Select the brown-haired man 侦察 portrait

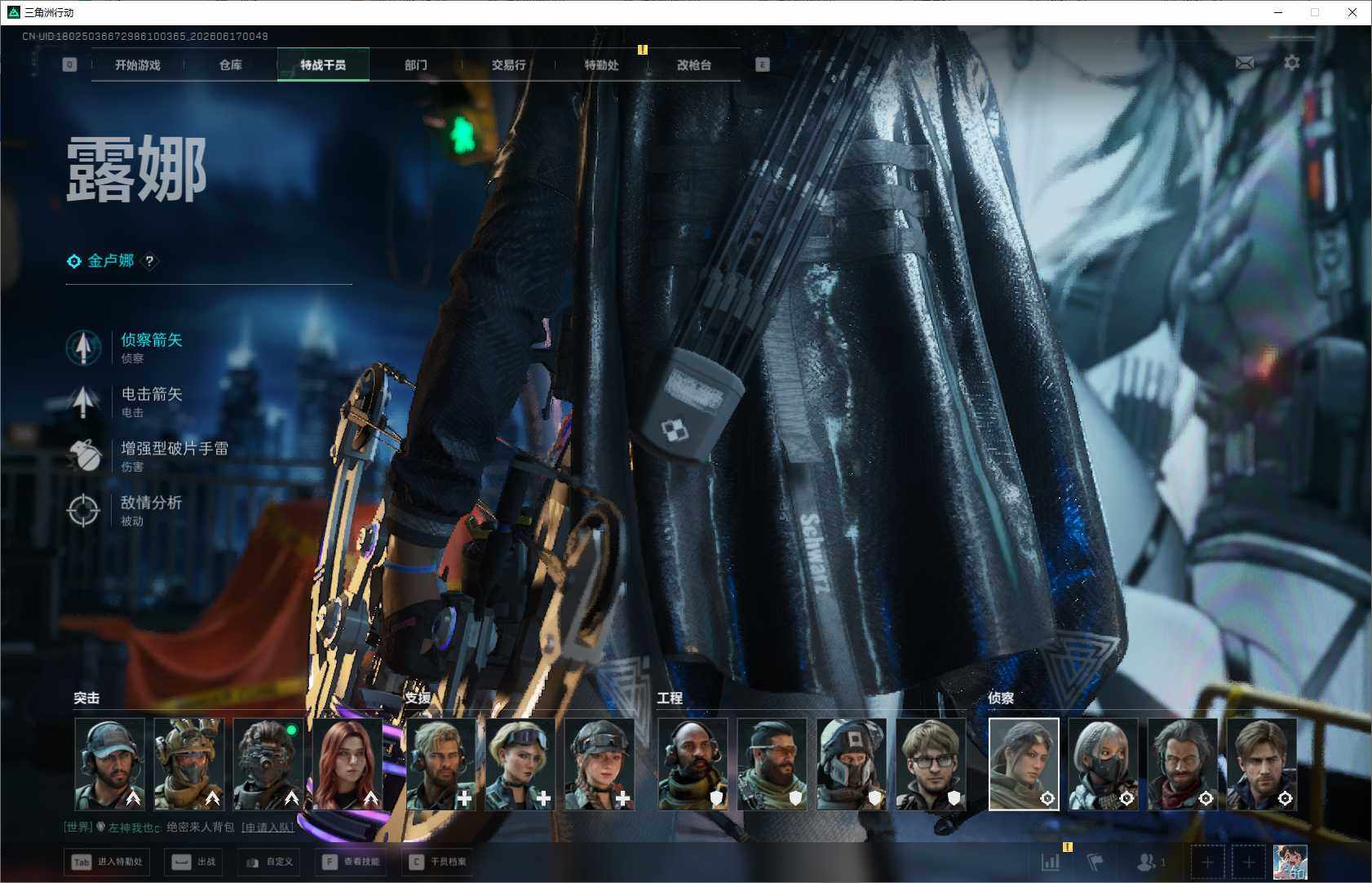click(x=1262, y=764)
